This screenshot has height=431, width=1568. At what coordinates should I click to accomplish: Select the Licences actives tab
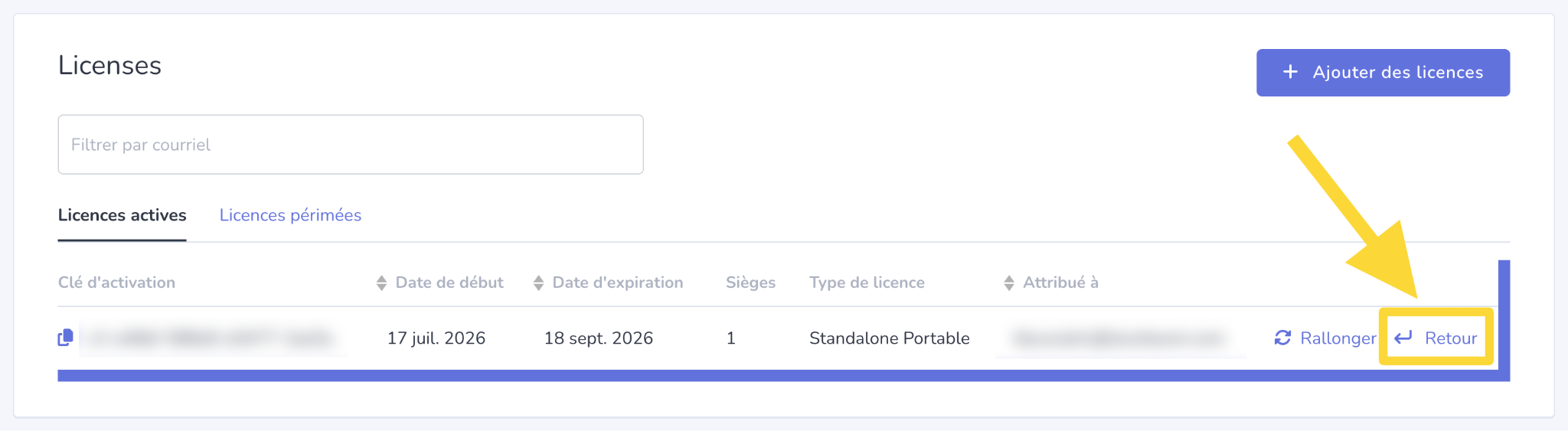(x=122, y=215)
